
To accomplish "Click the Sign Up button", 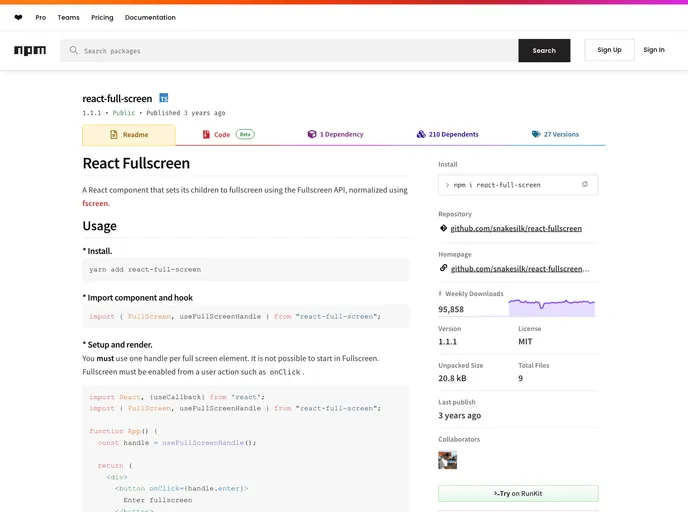I will [609, 50].
